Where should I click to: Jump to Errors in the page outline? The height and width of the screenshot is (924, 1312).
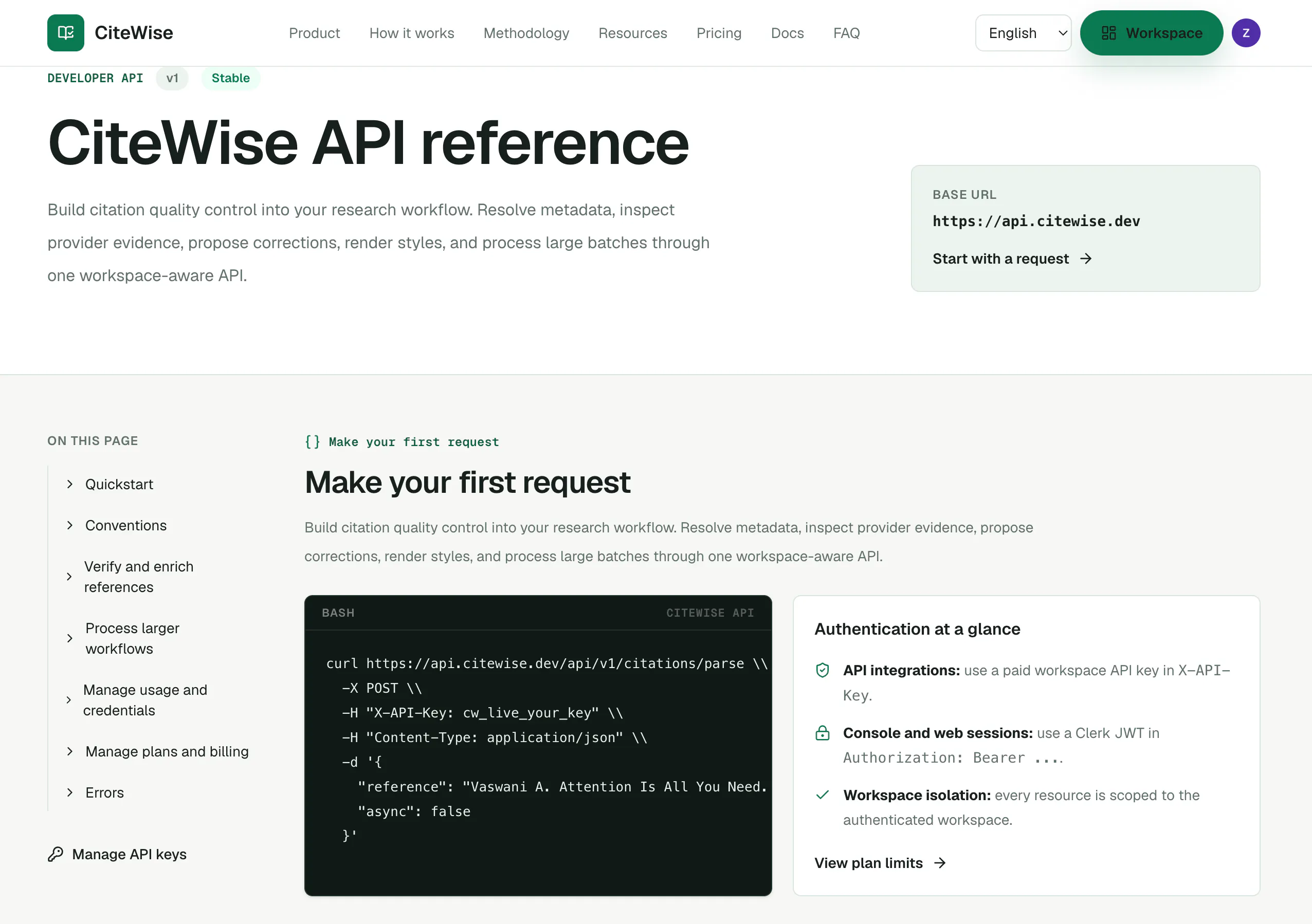coord(104,793)
